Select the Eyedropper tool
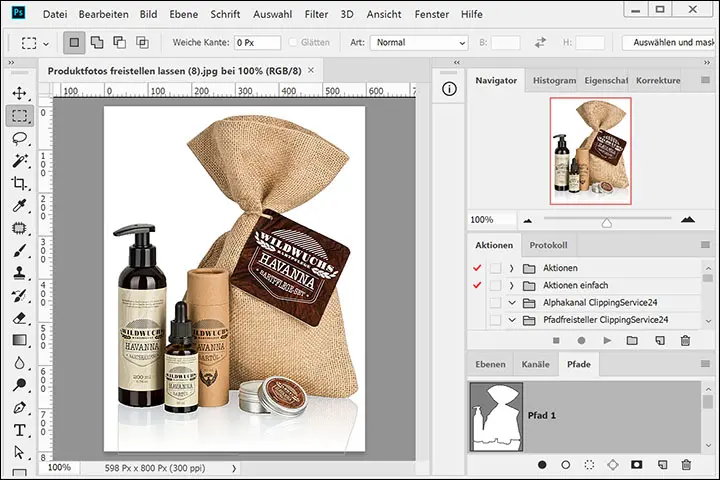This screenshot has height=480, width=720. pos(19,206)
